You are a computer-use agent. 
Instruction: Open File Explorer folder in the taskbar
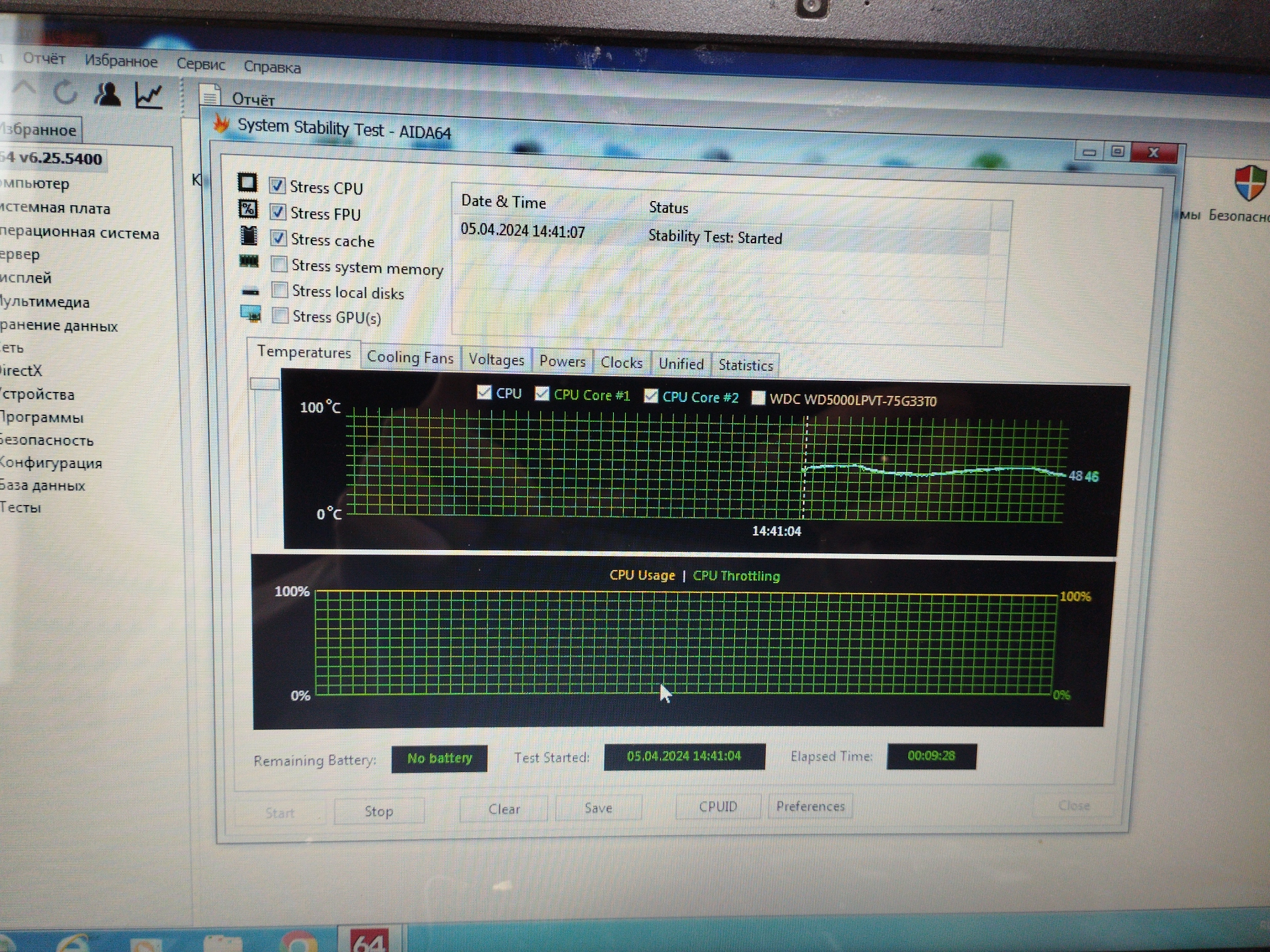click(x=222, y=943)
